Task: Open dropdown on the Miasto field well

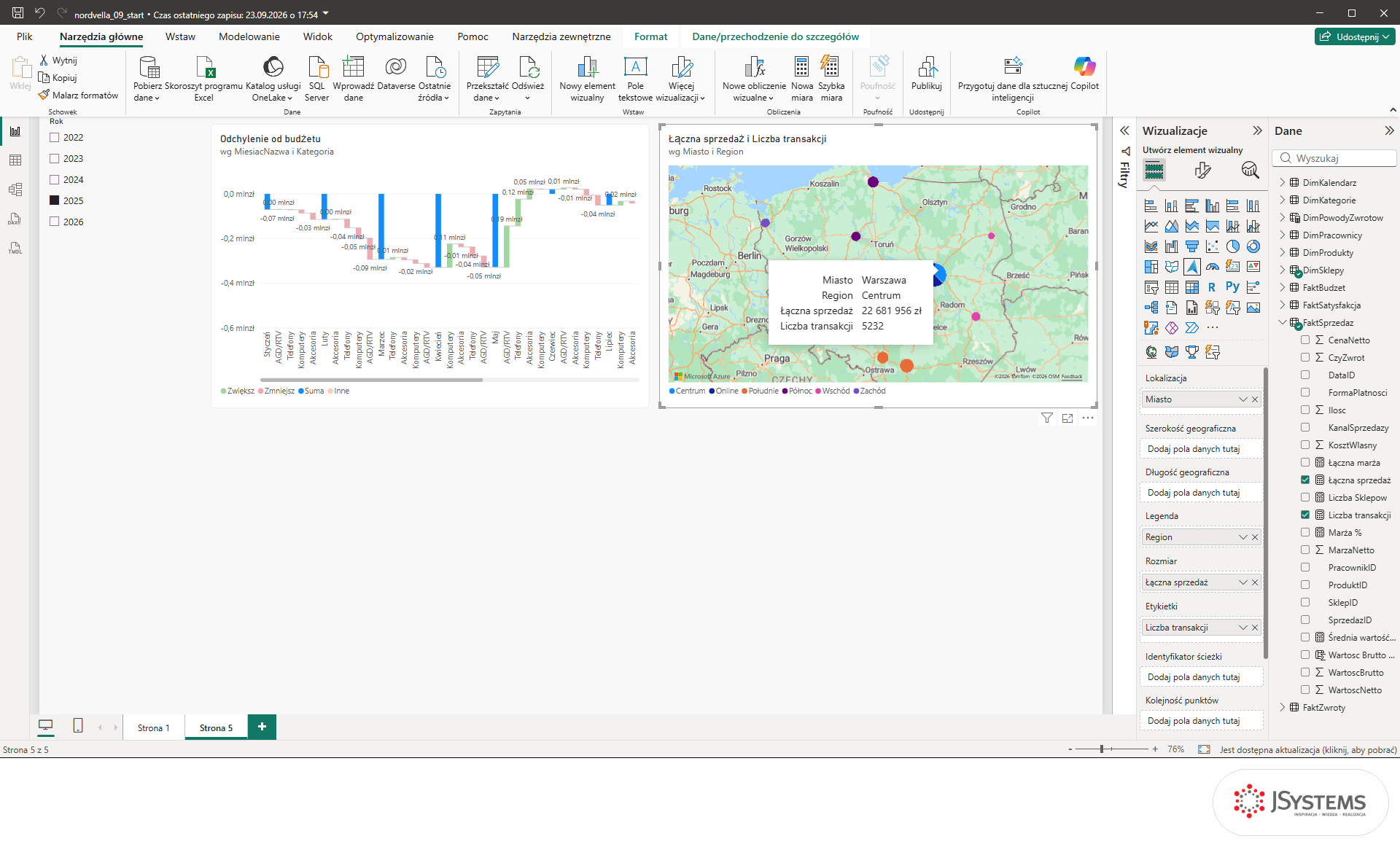Action: pos(1243,399)
